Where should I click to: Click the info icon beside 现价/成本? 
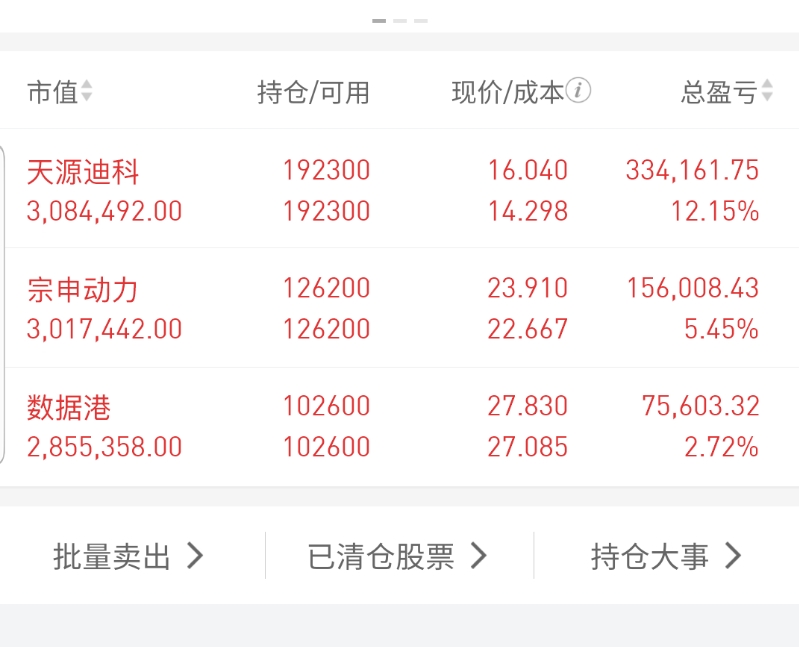[578, 91]
